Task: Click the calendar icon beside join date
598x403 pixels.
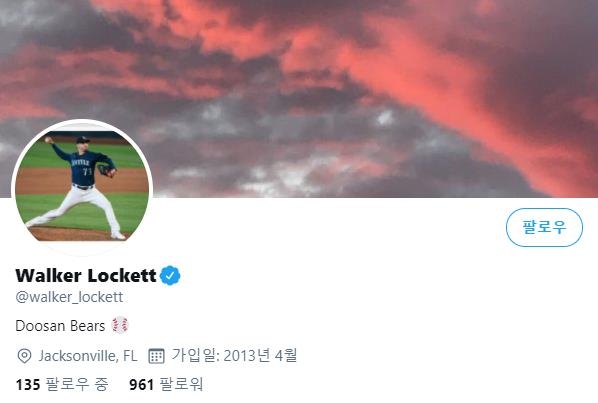Action: pyautogui.click(x=156, y=356)
